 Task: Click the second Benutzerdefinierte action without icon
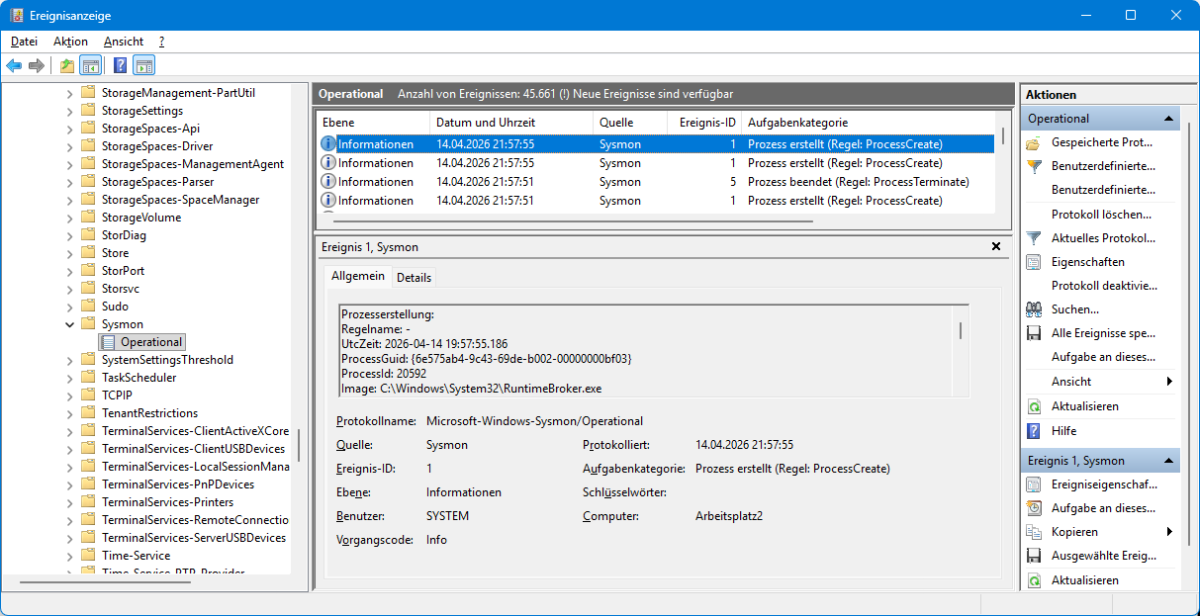(x=1103, y=190)
